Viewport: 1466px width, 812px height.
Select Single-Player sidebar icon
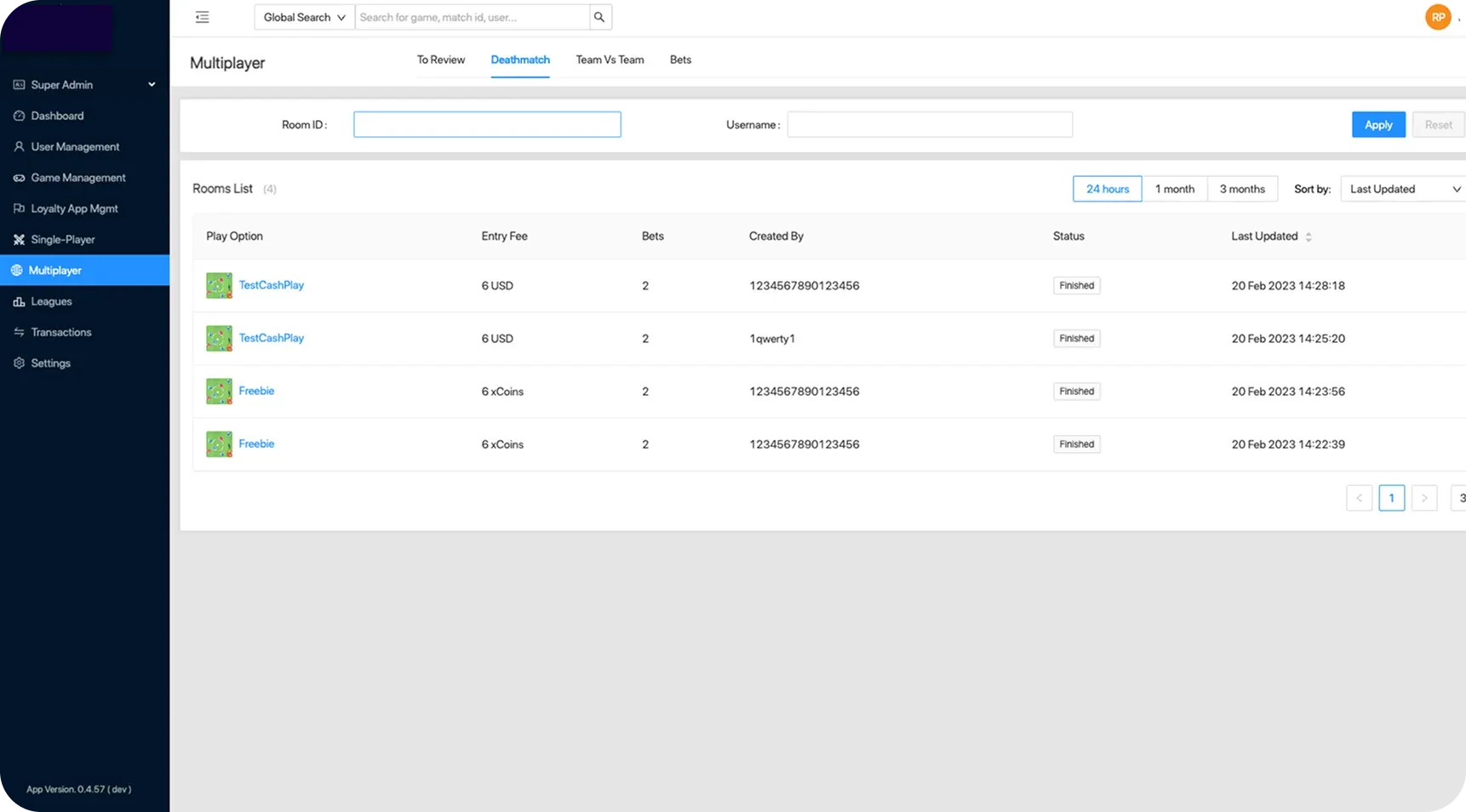point(19,240)
